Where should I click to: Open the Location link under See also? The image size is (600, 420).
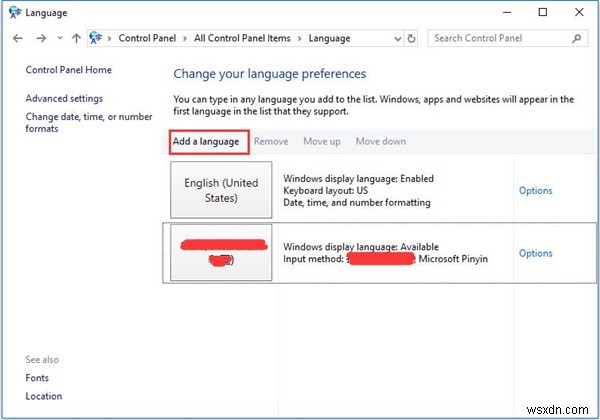point(44,396)
